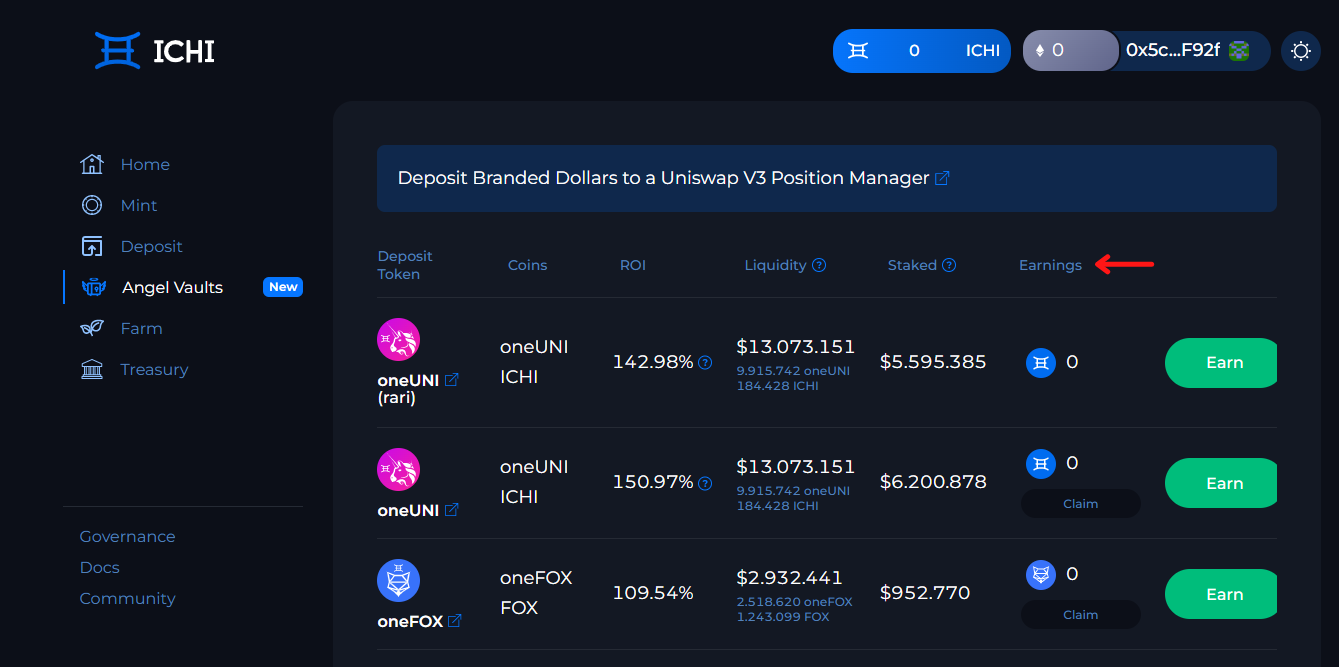Click the help icon beside 150.97% ROI
The image size is (1339, 667).
705,483
